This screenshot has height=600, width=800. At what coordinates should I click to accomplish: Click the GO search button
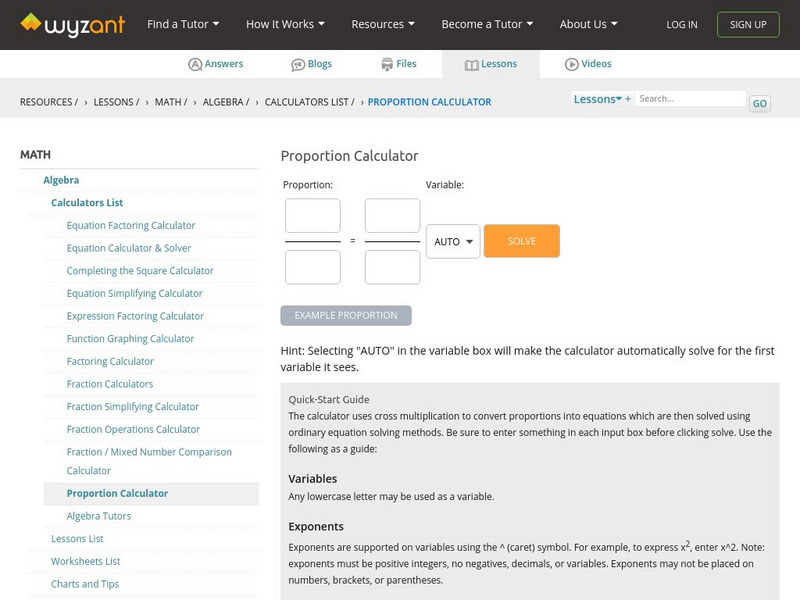(x=760, y=103)
